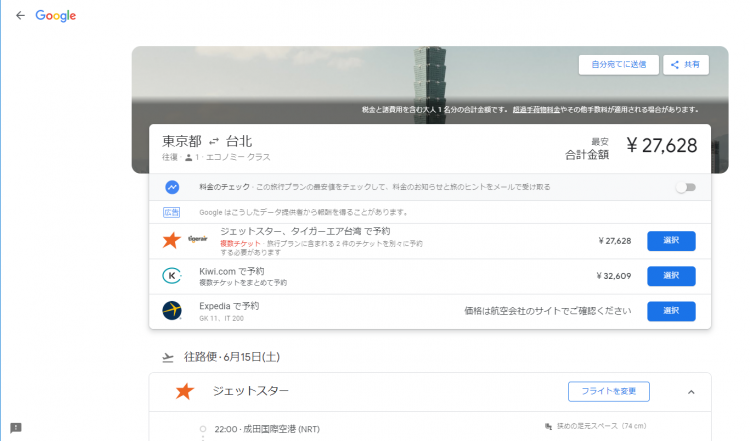Select the Kiwi.com ¥32,609 booking option
Screen dimensions: 750x441
pos(671,276)
